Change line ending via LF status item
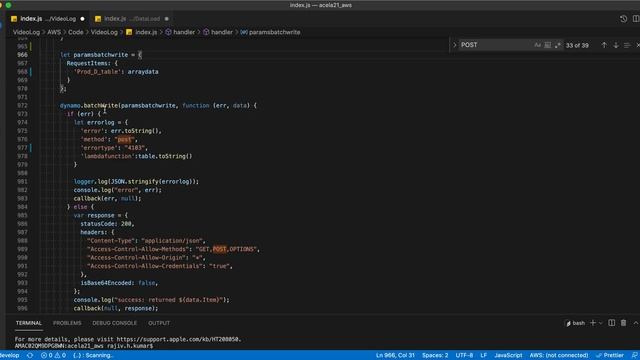This screenshot has height=360, width=640. 484,356
